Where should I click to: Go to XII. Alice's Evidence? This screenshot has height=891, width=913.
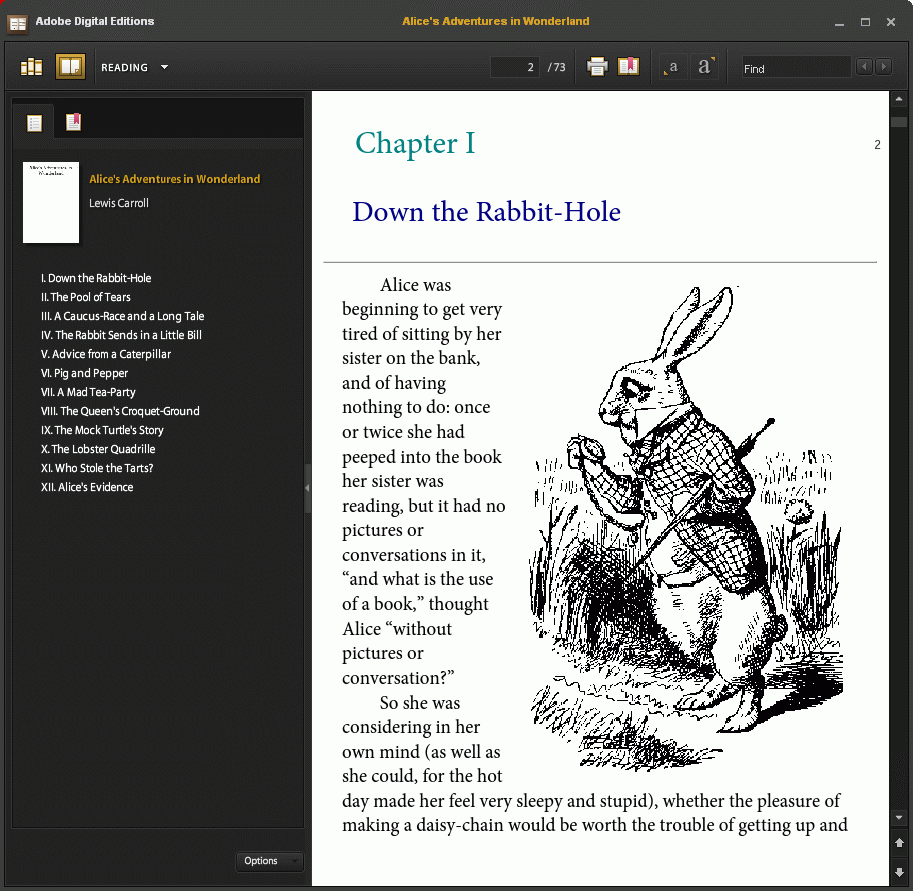tap(87, 487)
